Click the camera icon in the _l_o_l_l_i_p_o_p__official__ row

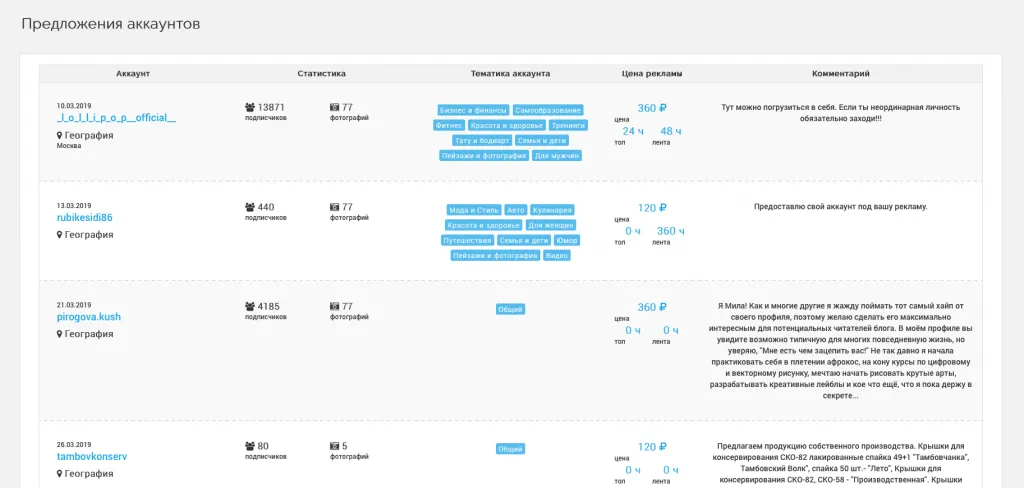334,107
